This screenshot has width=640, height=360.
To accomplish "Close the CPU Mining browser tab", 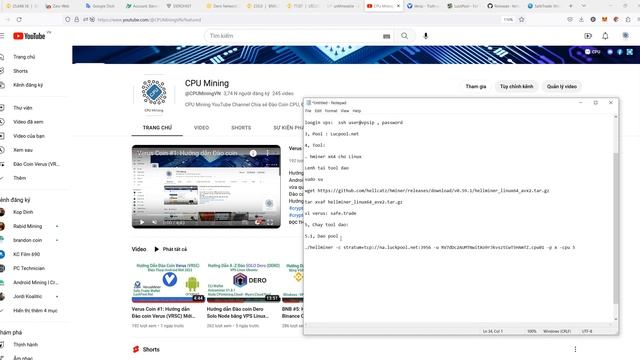I will [398, 6].
